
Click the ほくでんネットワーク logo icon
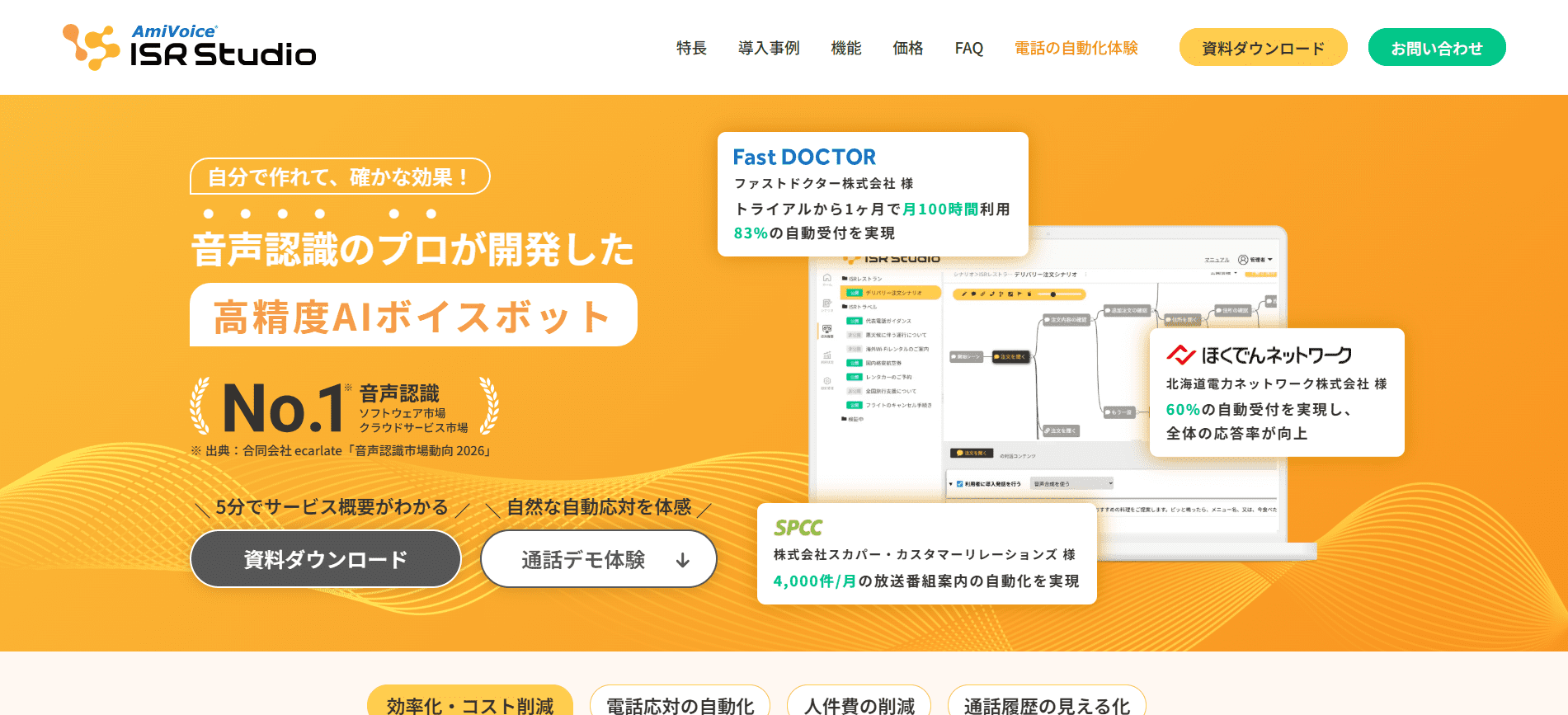tap(1181, 355)
